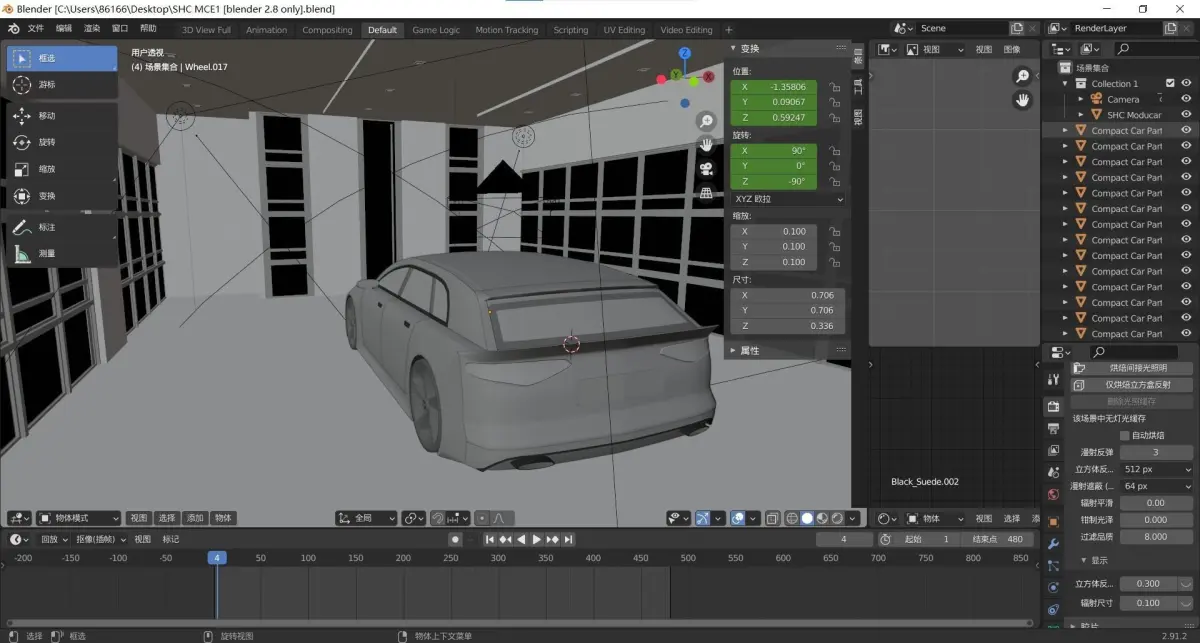Open the Tool properties tab (wrench-screwdriver icon)
Screen dimensions: 1200x643
coord(1053,380)
